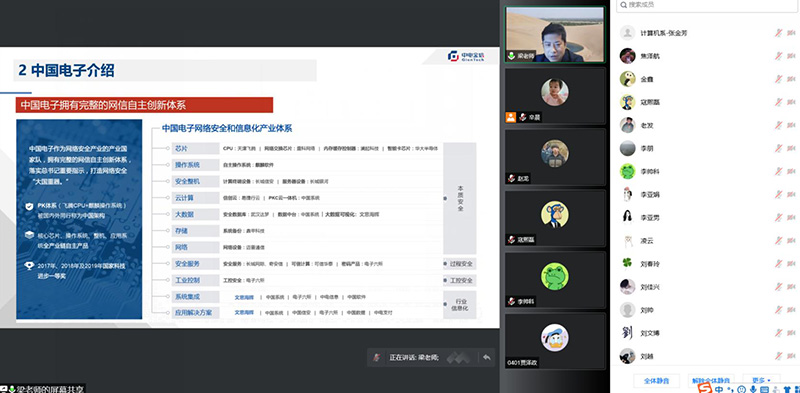
Task: Click the 全体静音 button
Action: click(656, 380)
